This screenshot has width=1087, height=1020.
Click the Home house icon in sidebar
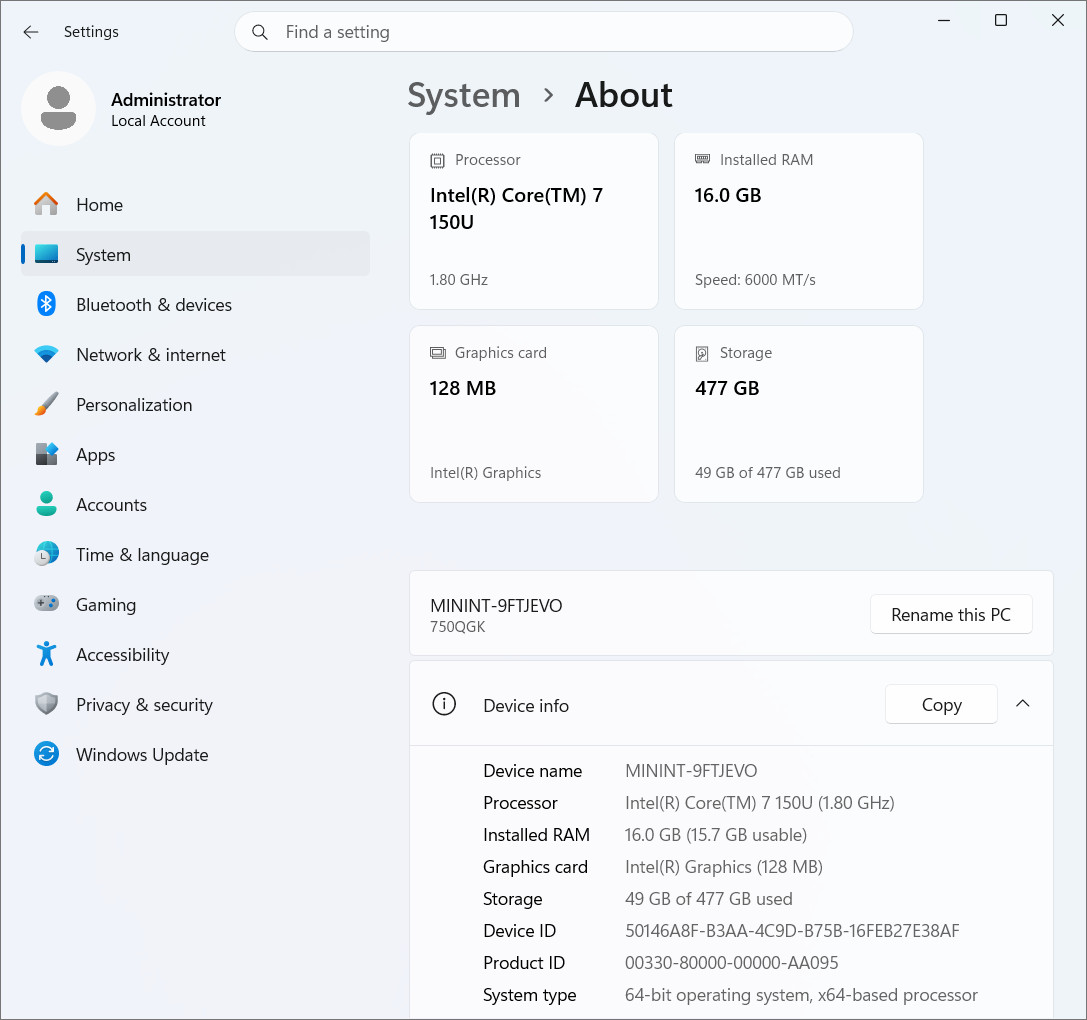46,205
